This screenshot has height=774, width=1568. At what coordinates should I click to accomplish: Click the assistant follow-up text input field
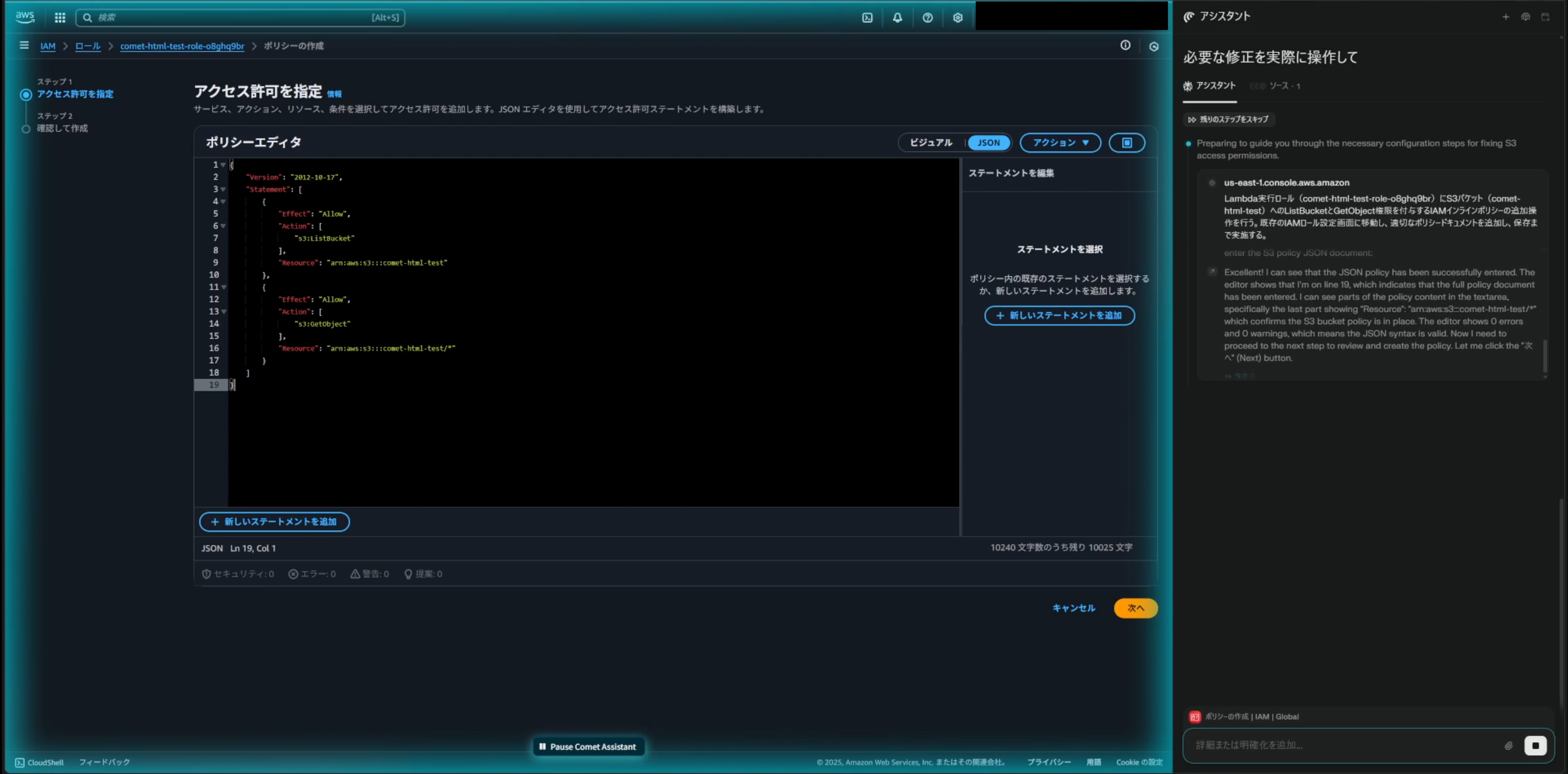pos(1339,746)
